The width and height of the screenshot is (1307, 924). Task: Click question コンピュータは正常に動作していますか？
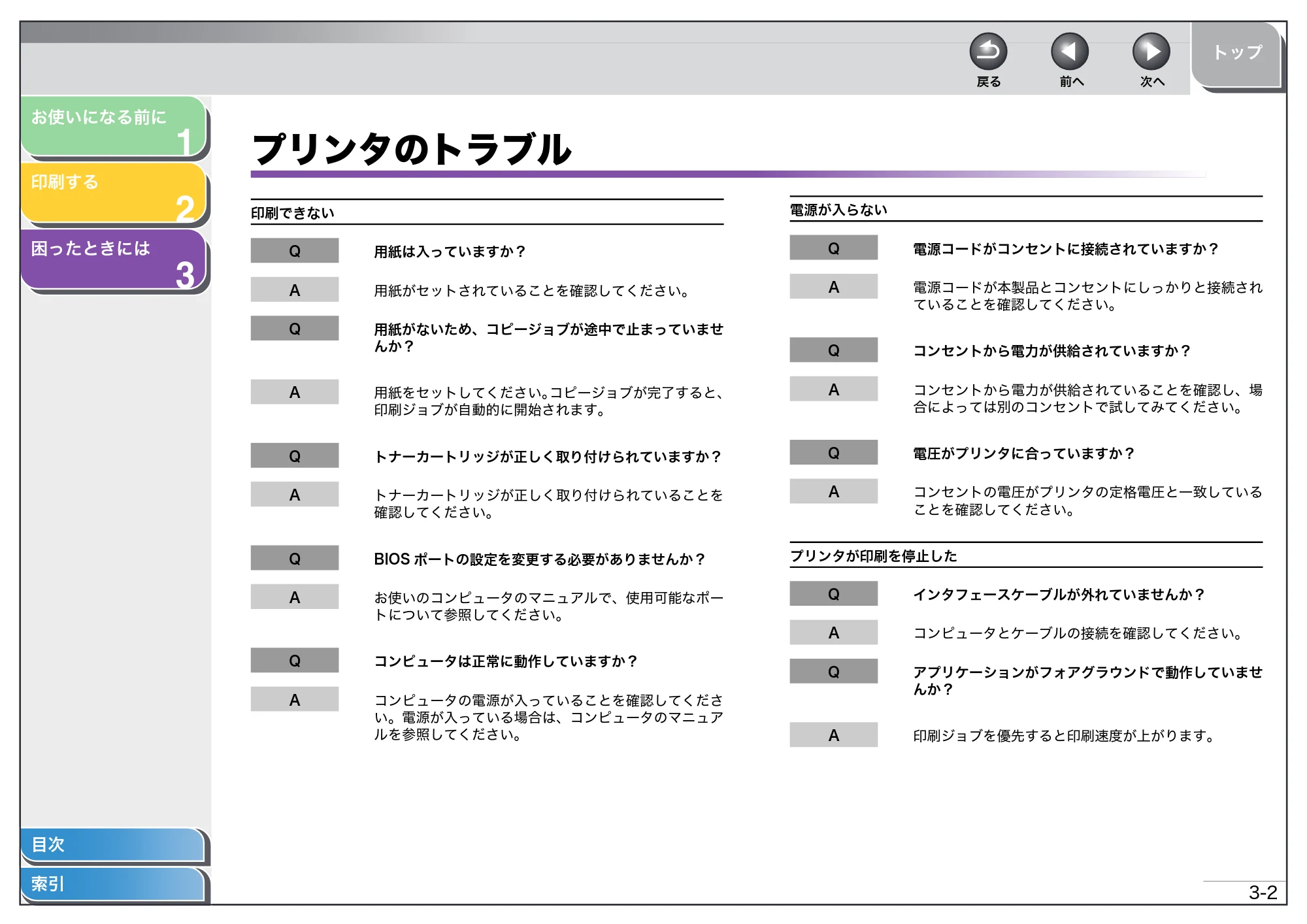click(506, 661)
